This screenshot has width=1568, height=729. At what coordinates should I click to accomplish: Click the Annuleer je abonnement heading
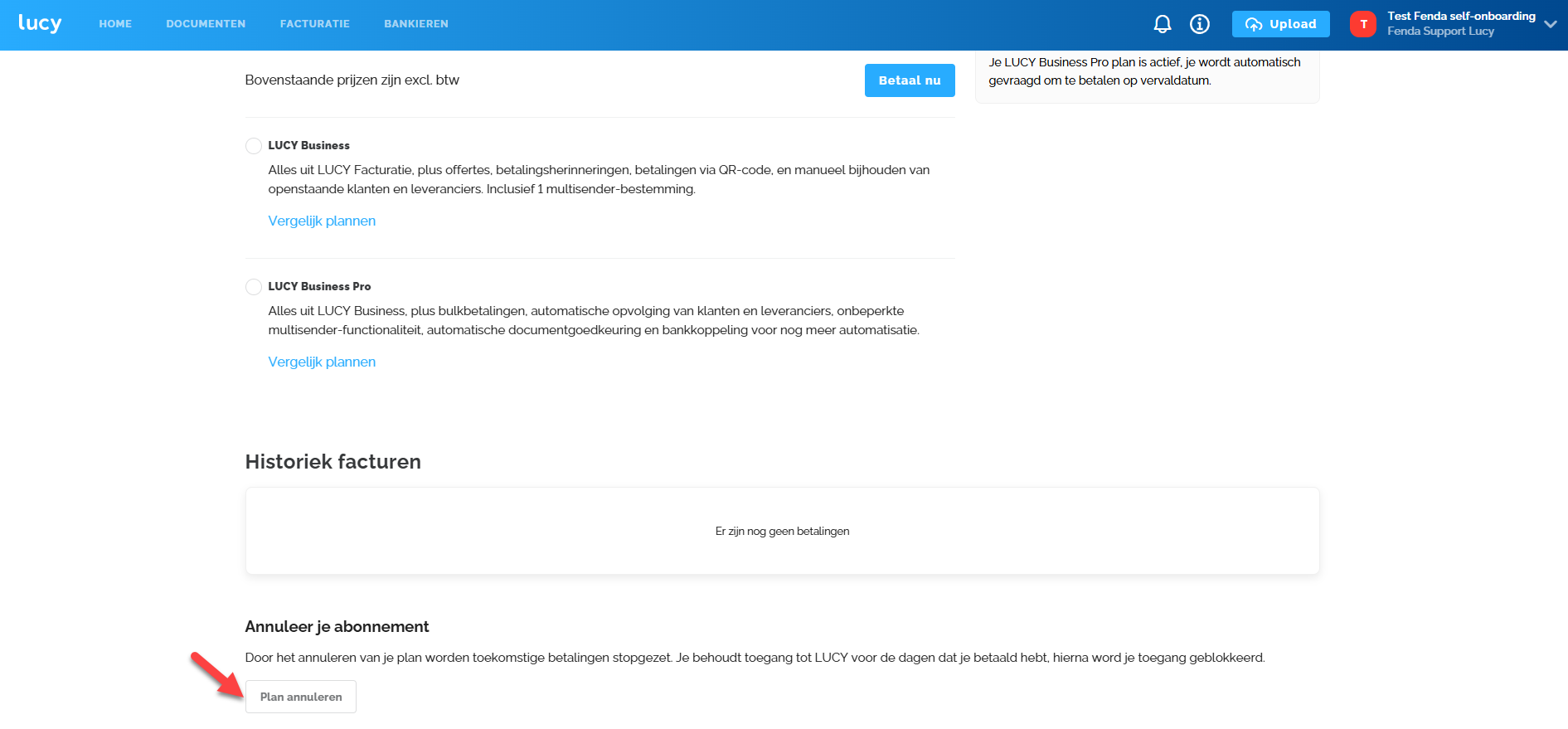(x=337, y=627)
